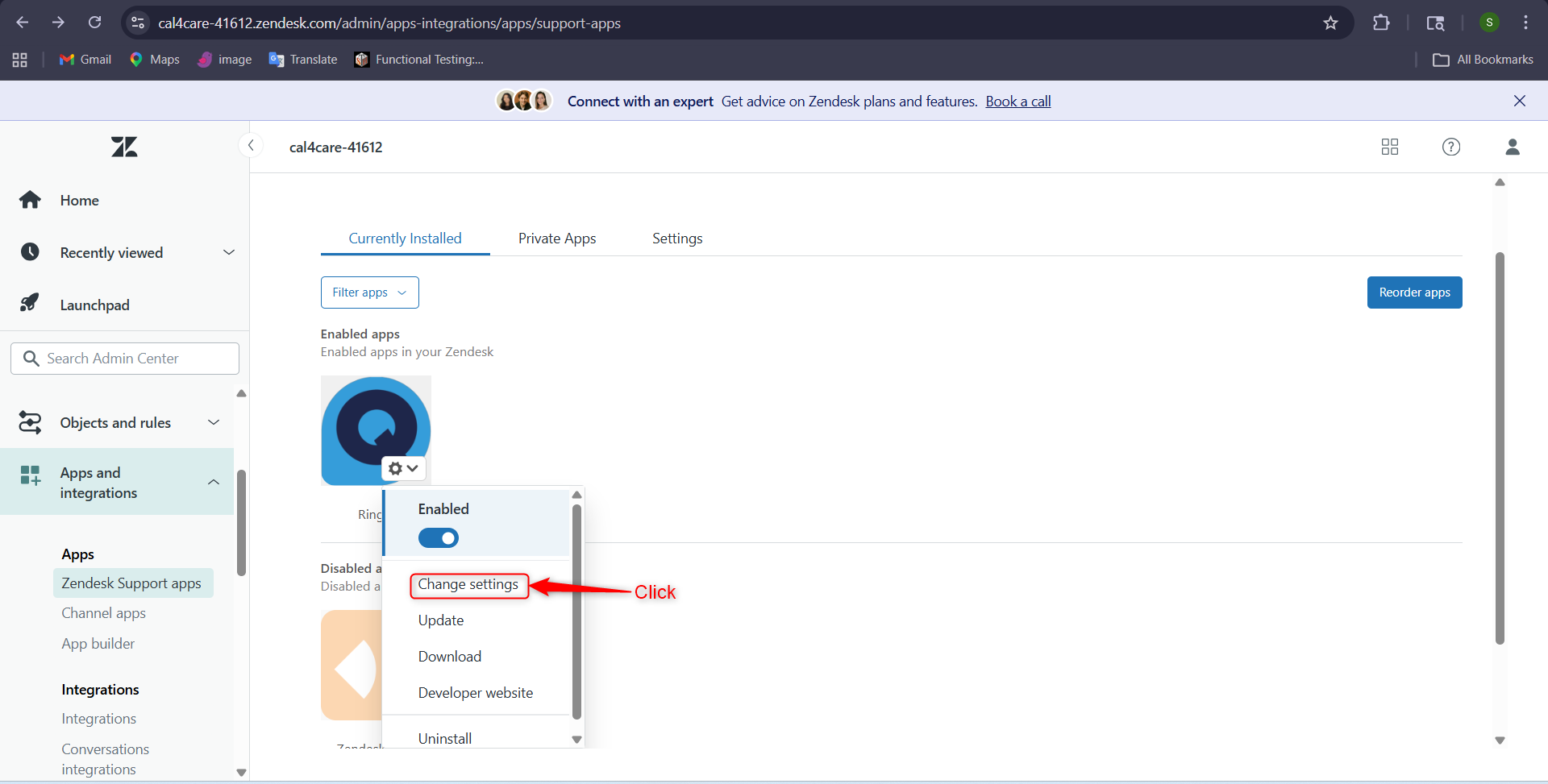Select Zendesk Support apps in sidebar
Screen dimensions: 1548x784
(x=133, y=583)
